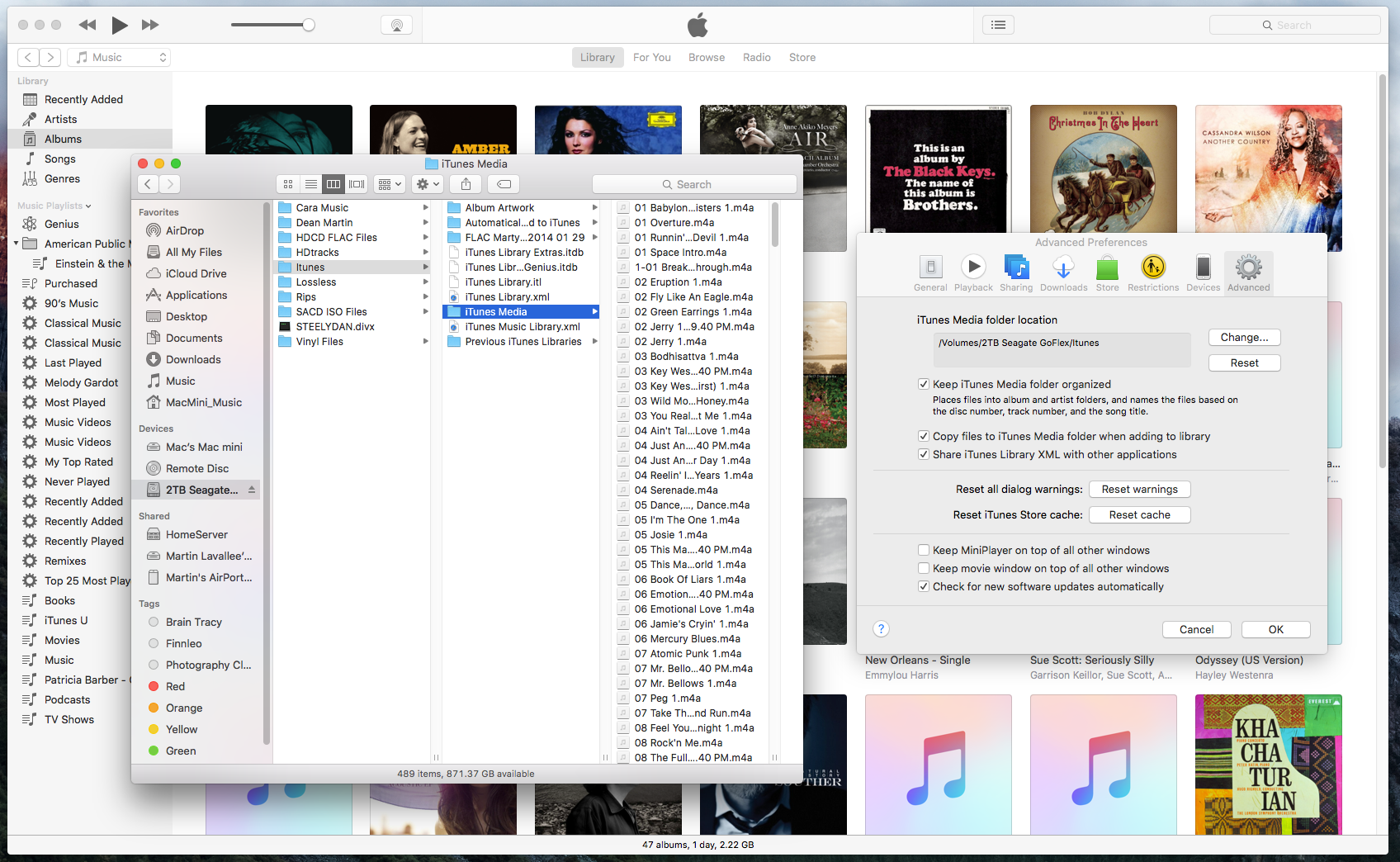Select AirDrop in Finder sidebar
This screenshot has height=862, width=1400.
184,230
